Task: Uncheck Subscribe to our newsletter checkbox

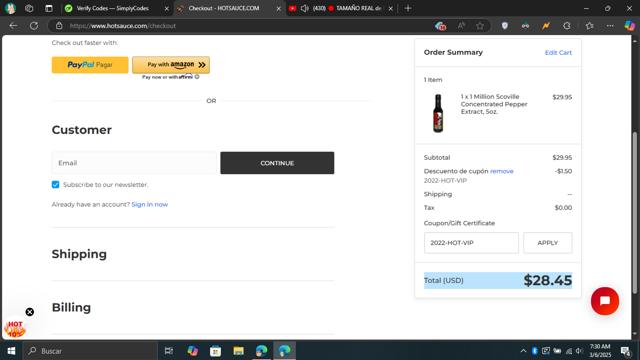Action: pos(56,184)
